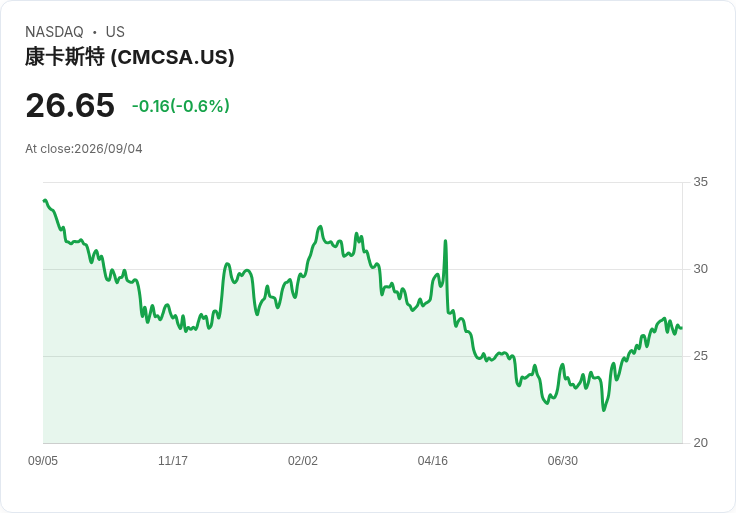Click the chart line starting point near 34

[x=45, y=200]
